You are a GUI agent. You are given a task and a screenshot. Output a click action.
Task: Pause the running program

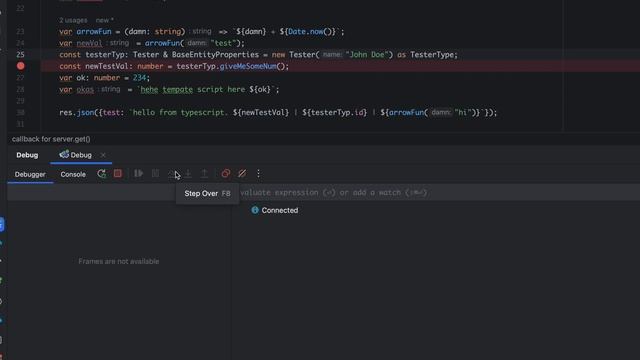[156, 173]
